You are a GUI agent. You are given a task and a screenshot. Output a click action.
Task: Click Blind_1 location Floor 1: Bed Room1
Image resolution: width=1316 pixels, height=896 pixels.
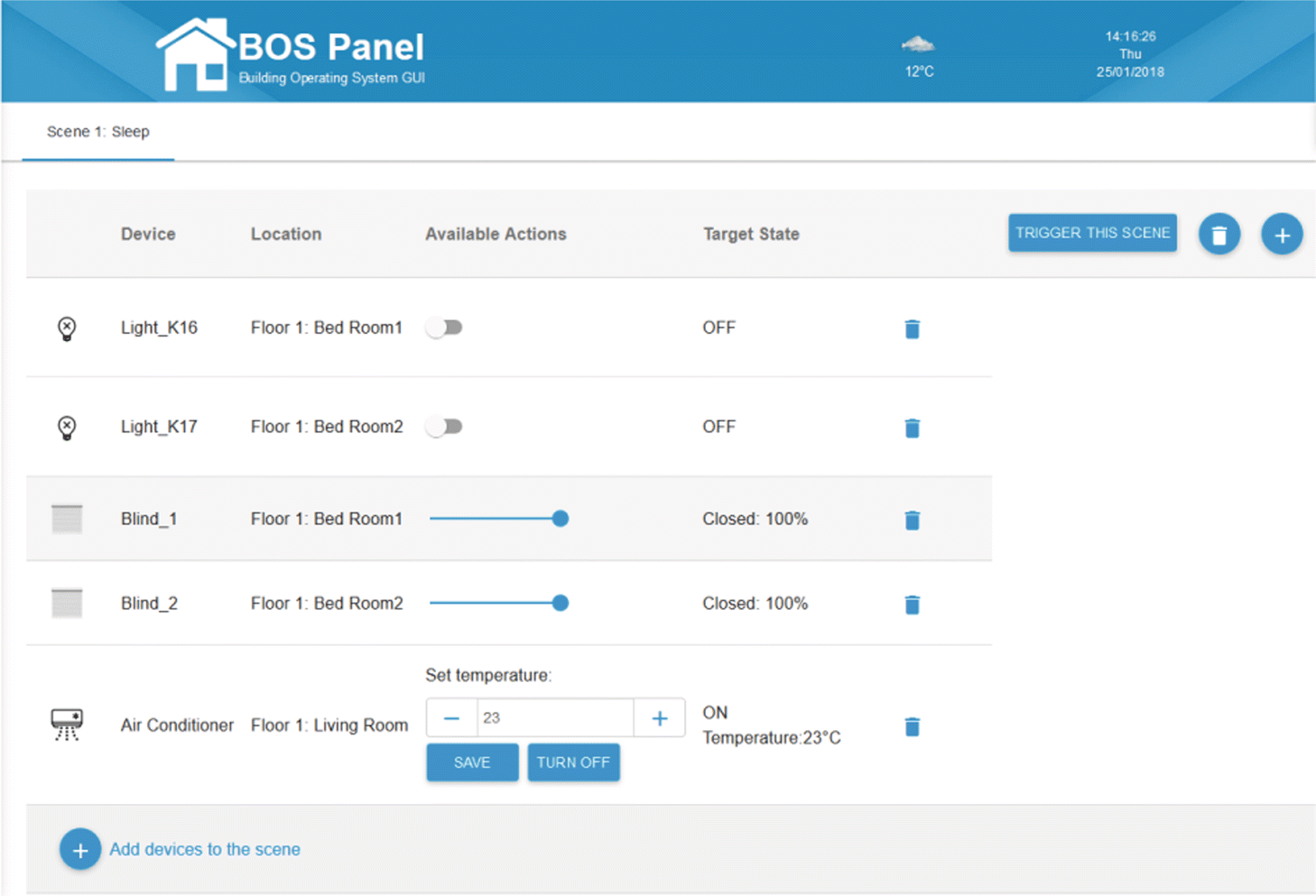tap(327, 519)
